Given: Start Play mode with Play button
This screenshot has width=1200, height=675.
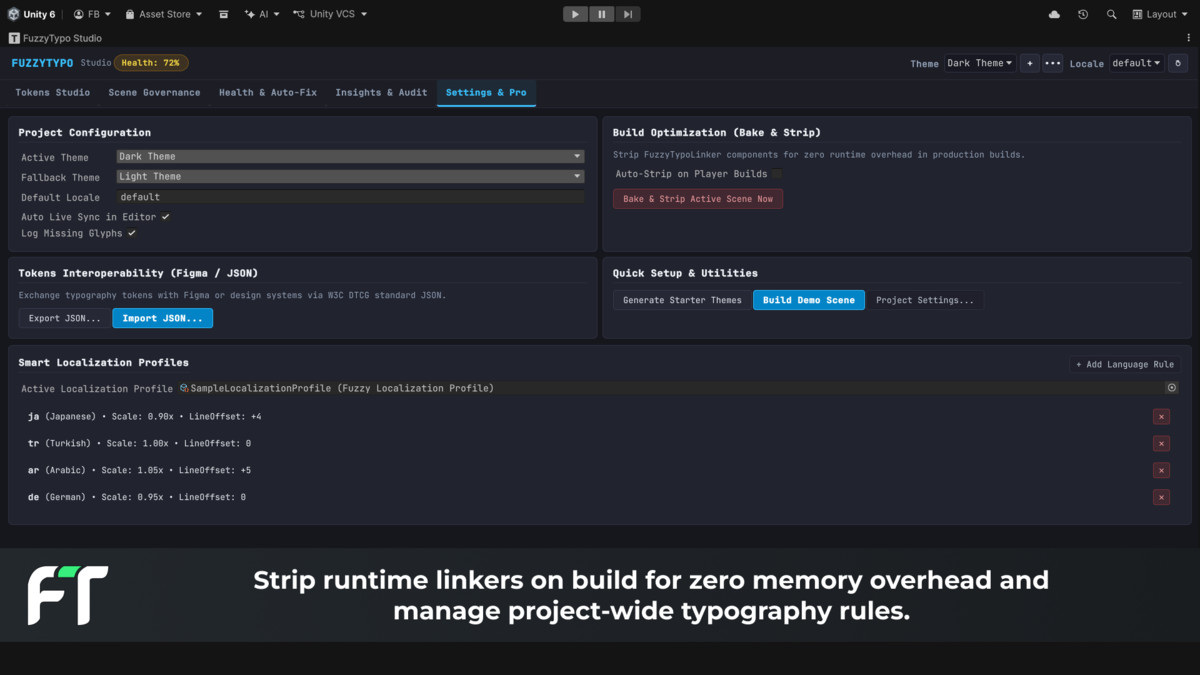Looking at the screenshot, I should 575,14.
